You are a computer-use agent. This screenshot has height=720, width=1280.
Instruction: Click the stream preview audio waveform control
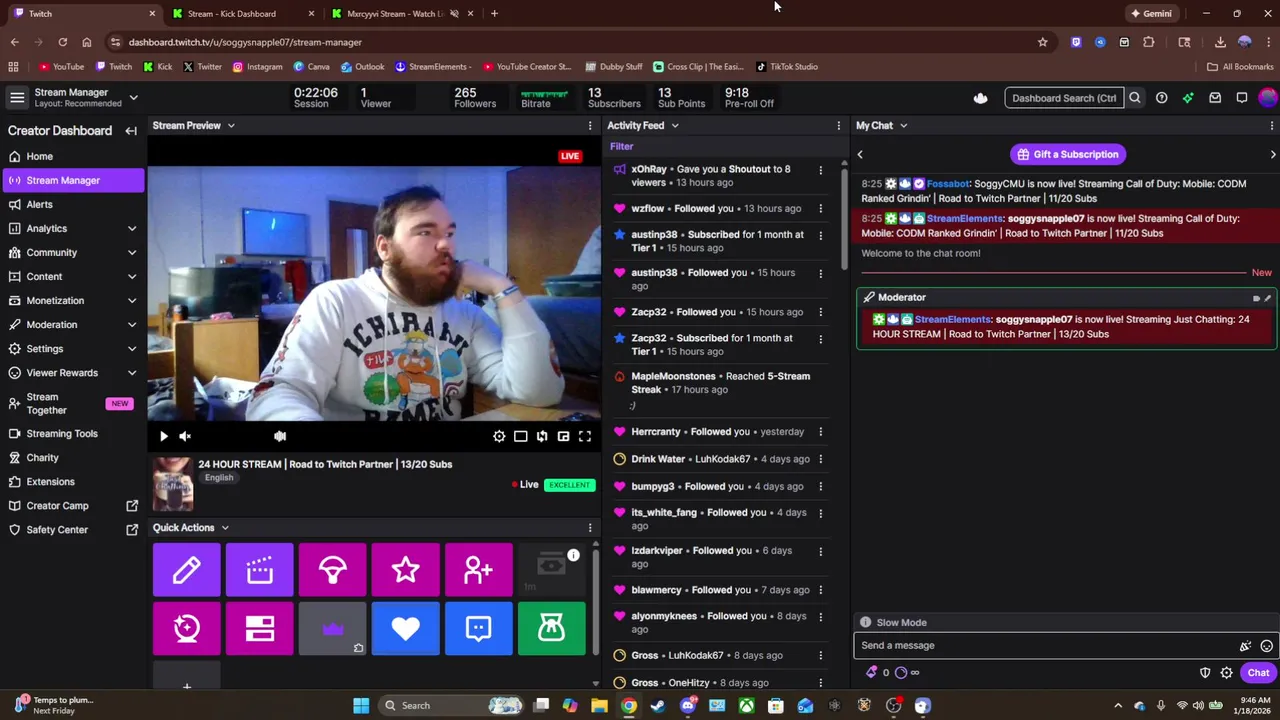(280, 436)
